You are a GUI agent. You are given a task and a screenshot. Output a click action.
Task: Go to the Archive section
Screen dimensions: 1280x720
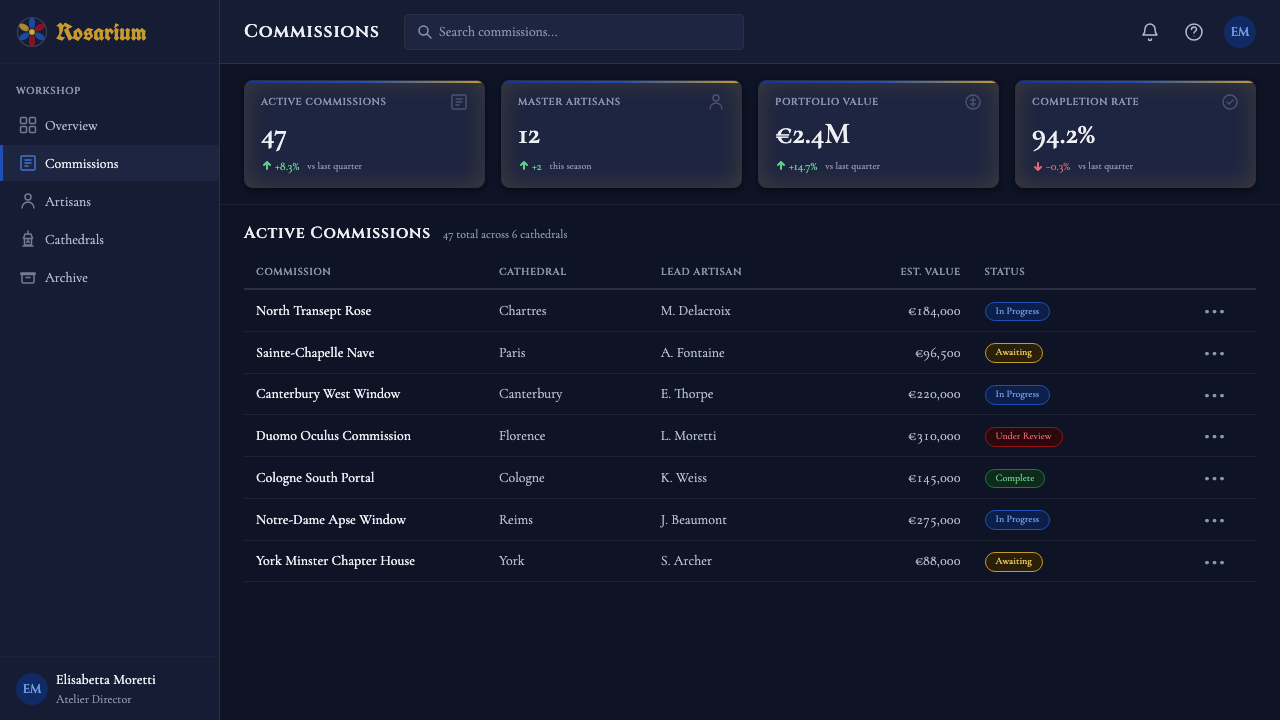[x=110, y=277]
